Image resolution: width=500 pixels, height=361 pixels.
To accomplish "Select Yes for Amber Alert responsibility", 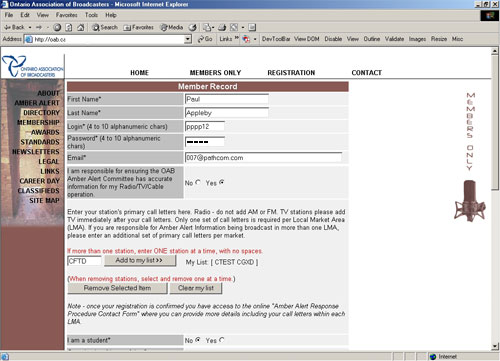I will [222, 182].
